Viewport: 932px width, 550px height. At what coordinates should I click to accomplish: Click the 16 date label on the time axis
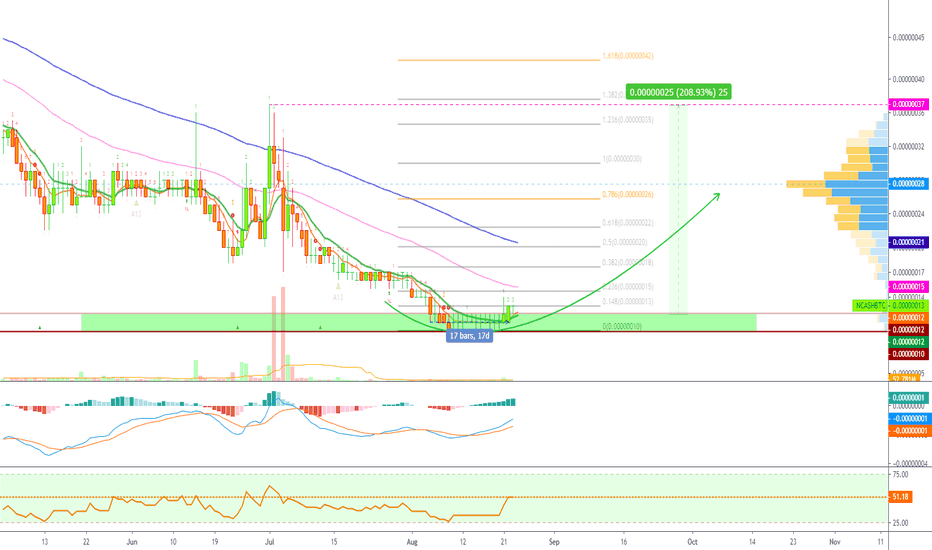tap(624, 542)
